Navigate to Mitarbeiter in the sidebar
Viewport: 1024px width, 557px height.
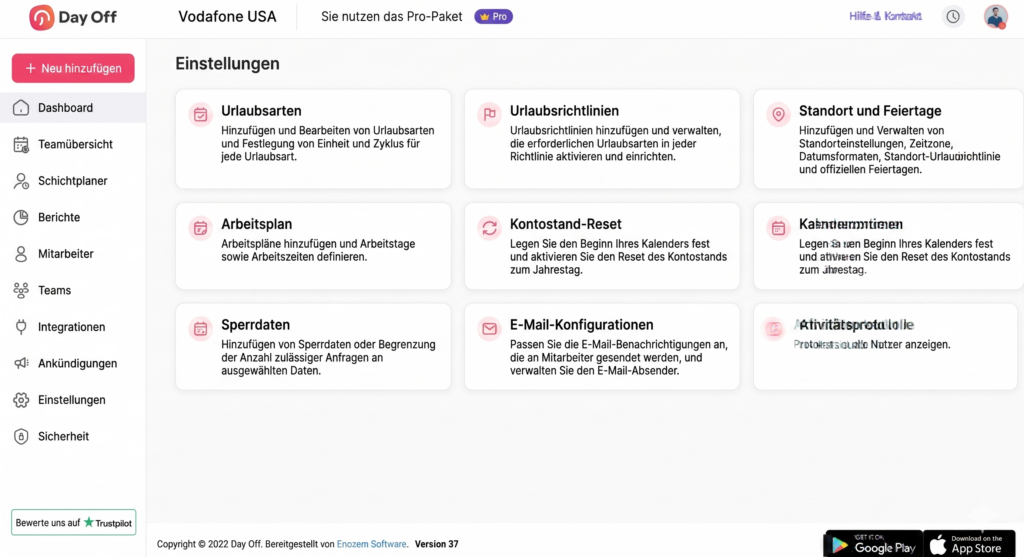click(x=65, y=254)
